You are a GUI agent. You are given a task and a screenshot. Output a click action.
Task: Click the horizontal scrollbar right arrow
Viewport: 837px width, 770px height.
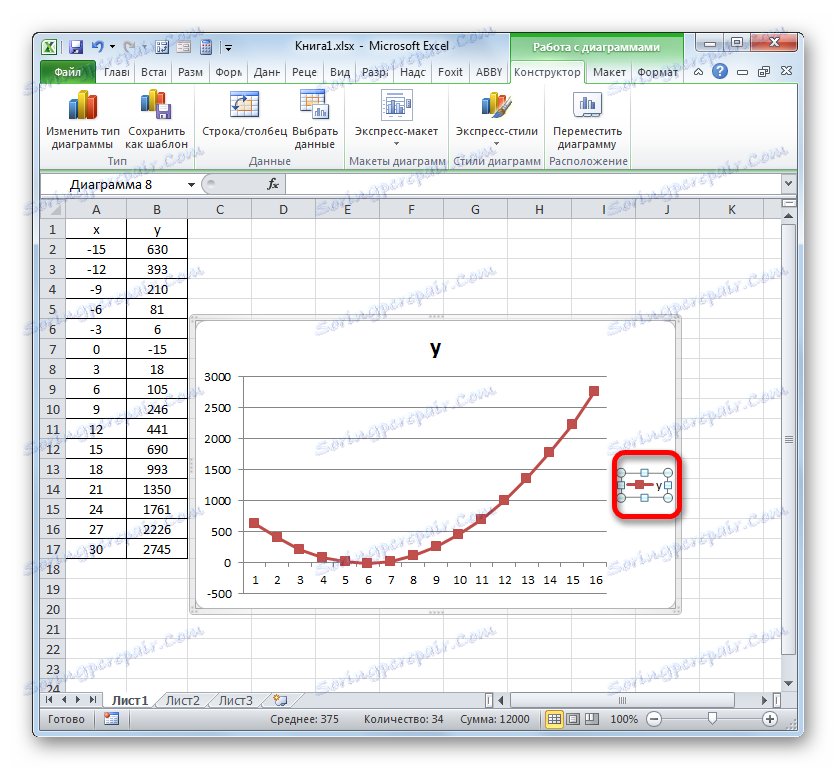(764, 700)
